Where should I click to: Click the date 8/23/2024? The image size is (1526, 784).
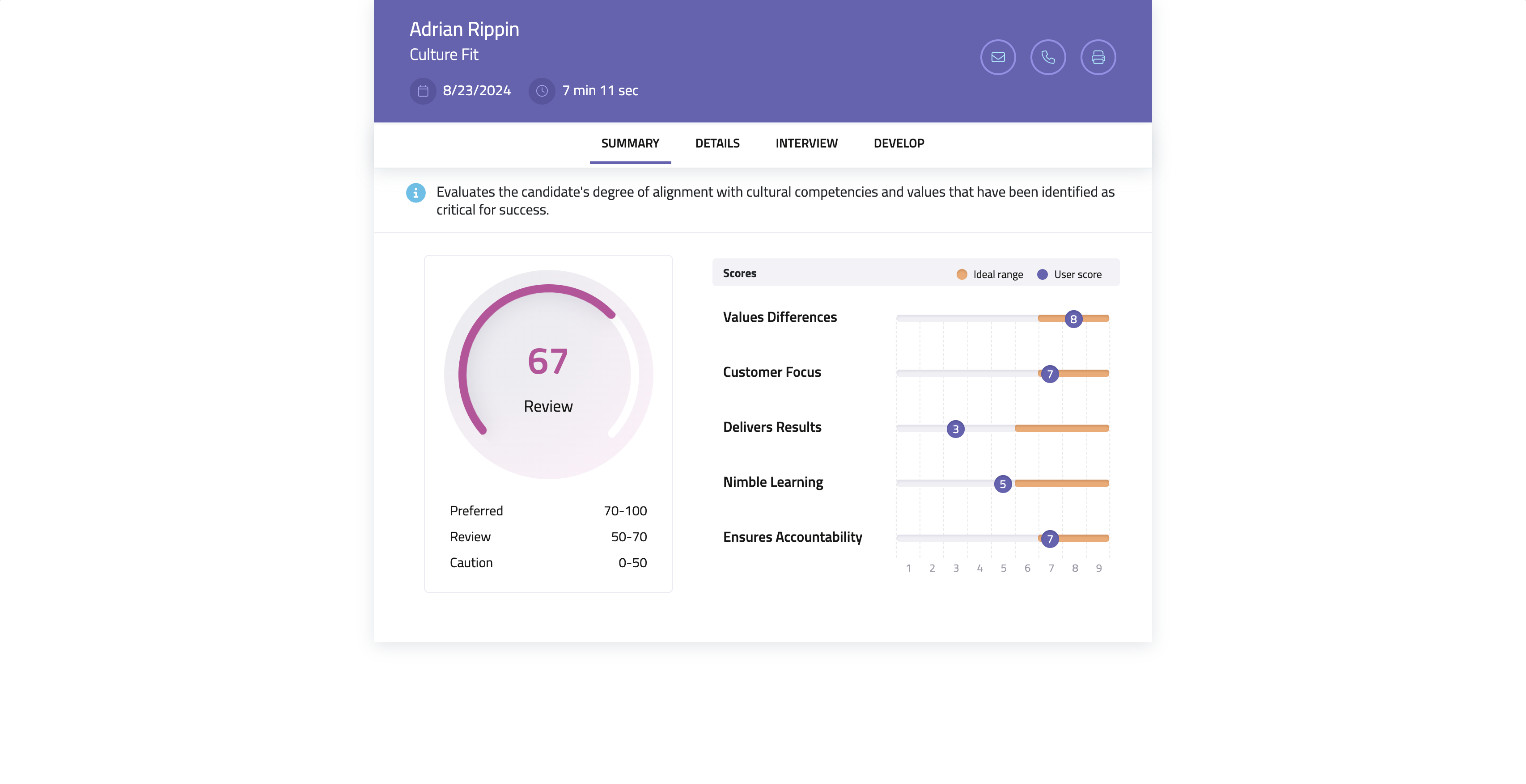coord(476,91)
